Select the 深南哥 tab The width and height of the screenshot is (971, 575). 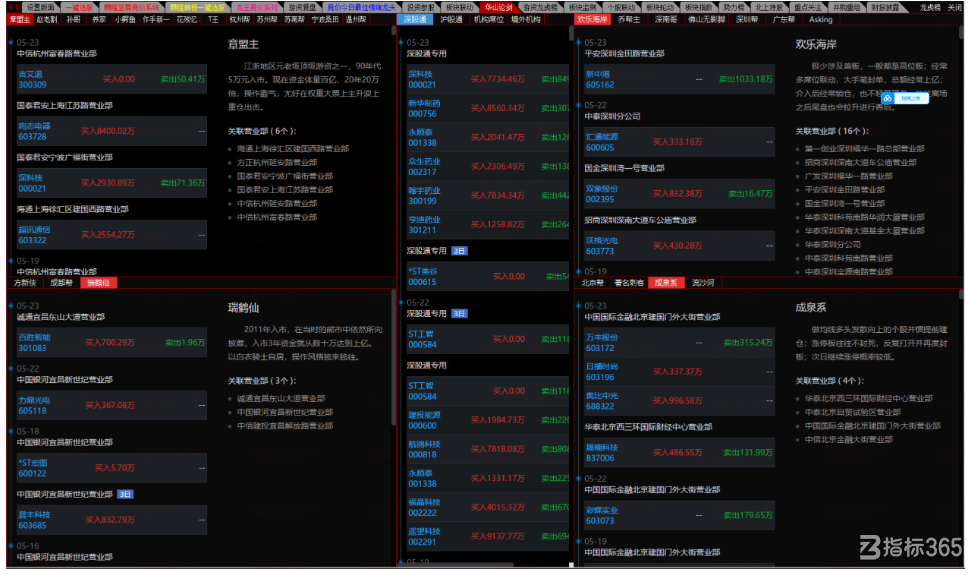[x=666, y=19]
